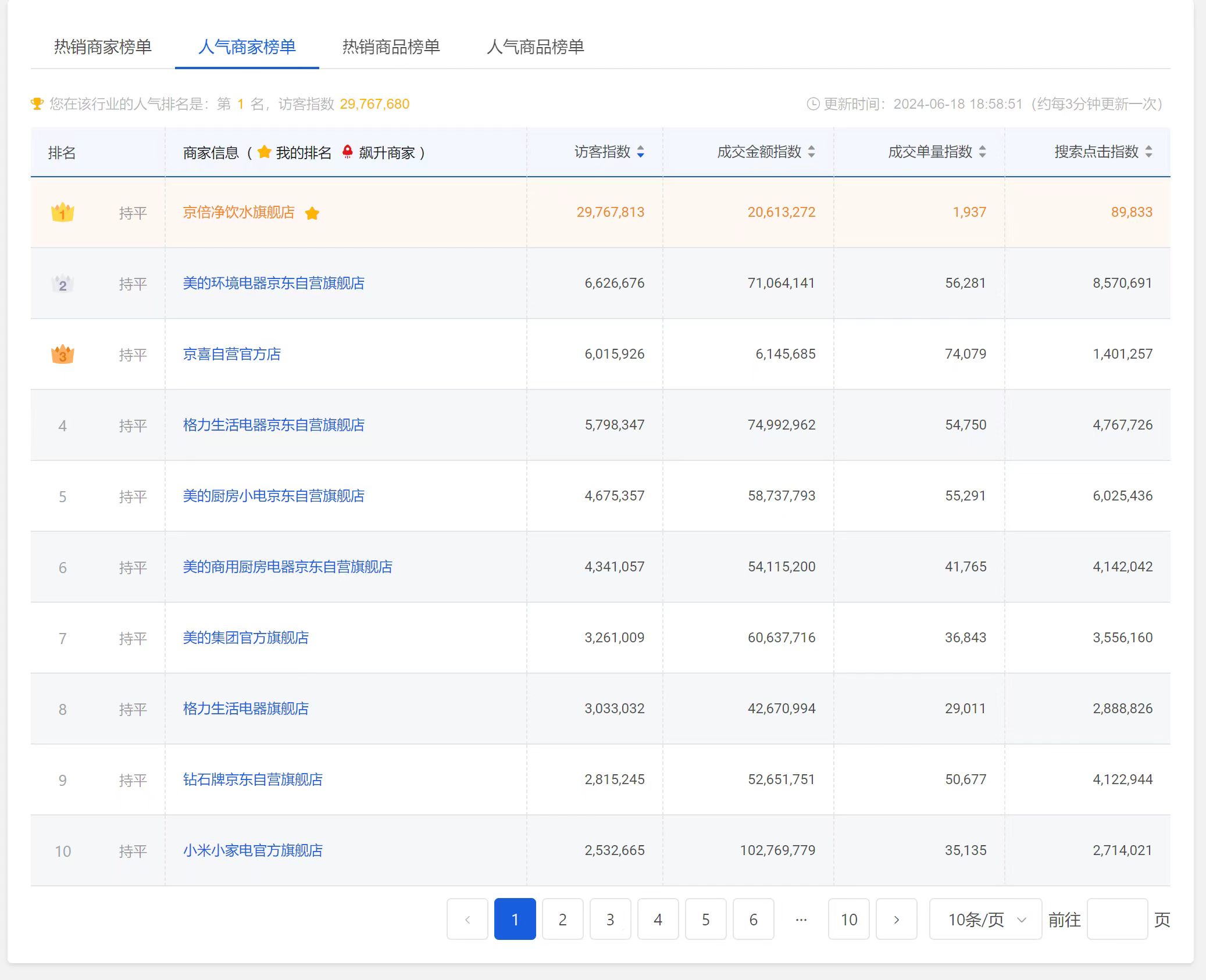Open 格力生活电器京东自营旗舰店 link

pyautogui.click(x=274, y=425)
